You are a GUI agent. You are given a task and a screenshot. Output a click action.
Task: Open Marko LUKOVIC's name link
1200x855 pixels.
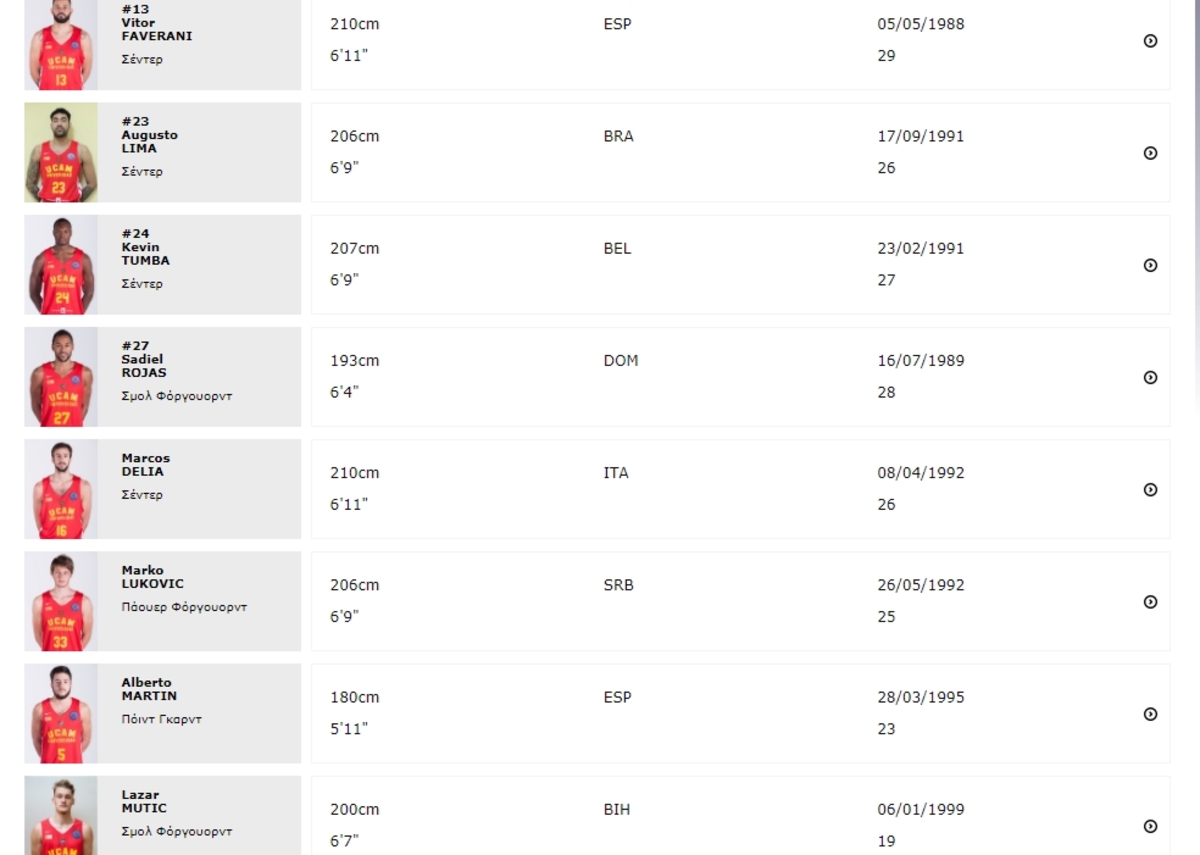(x=153, y=577)
